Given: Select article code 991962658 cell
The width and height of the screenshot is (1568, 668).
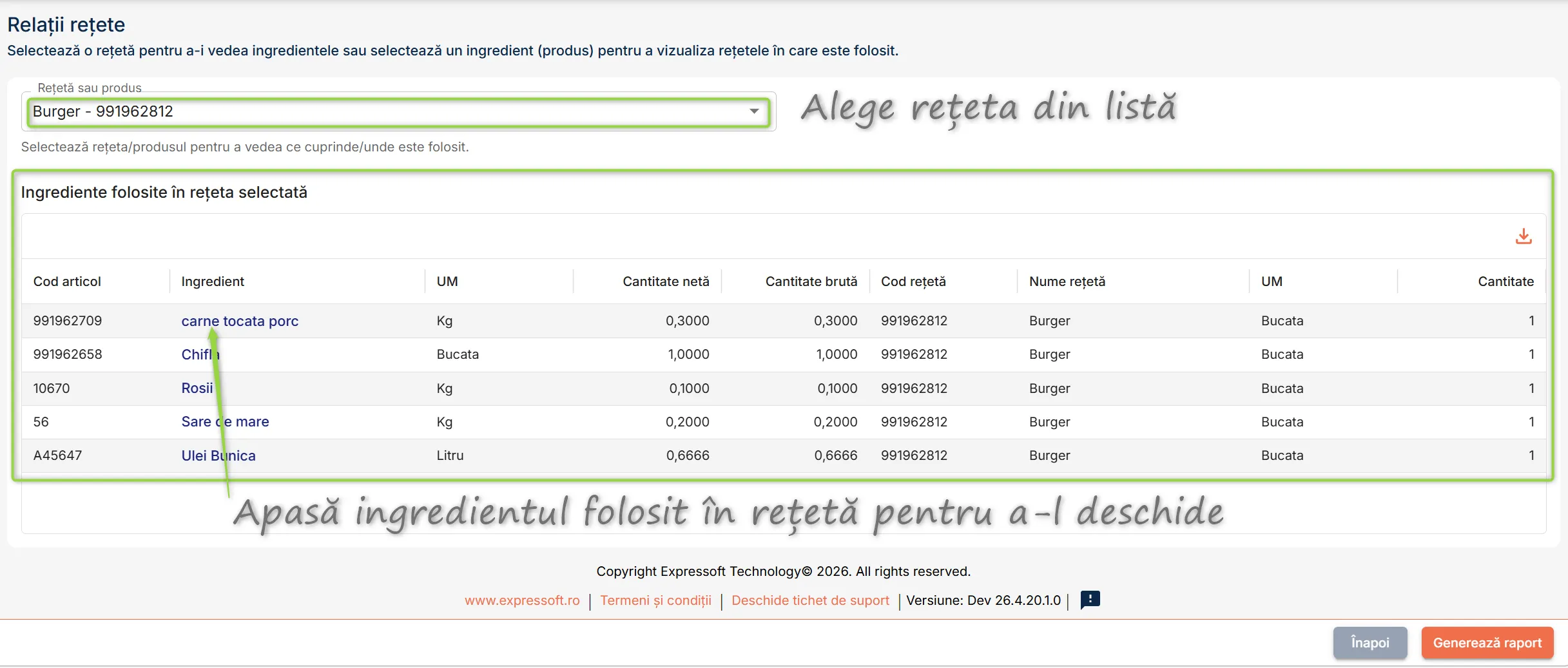Looking at the screenshot, I should tap(68, 354).
